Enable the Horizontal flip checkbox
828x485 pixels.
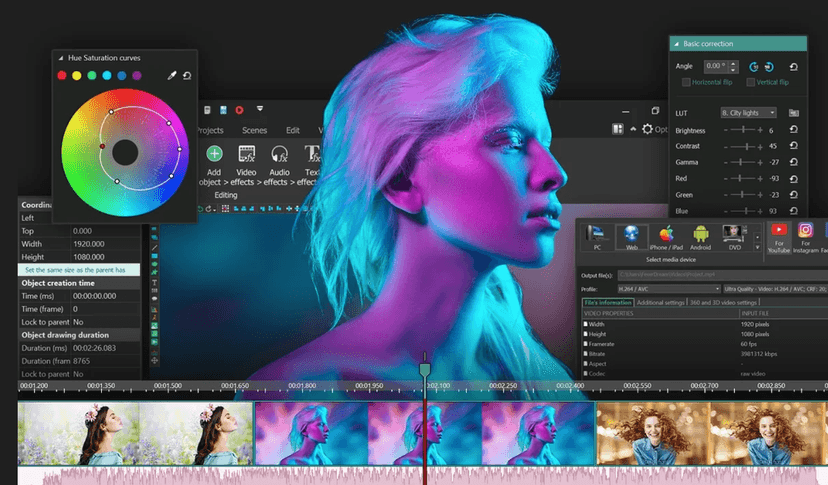point(686,82)
